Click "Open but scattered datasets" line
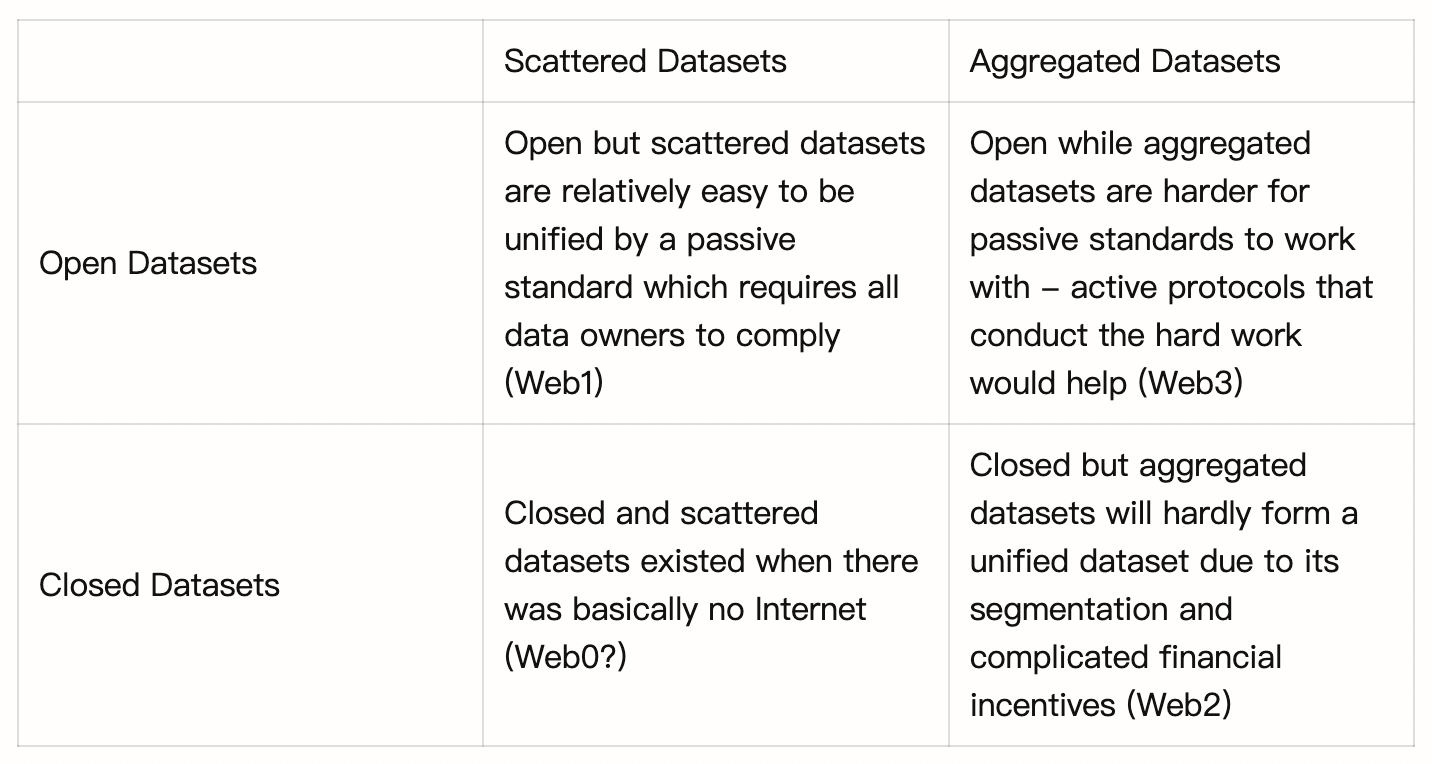 [714, 143]
